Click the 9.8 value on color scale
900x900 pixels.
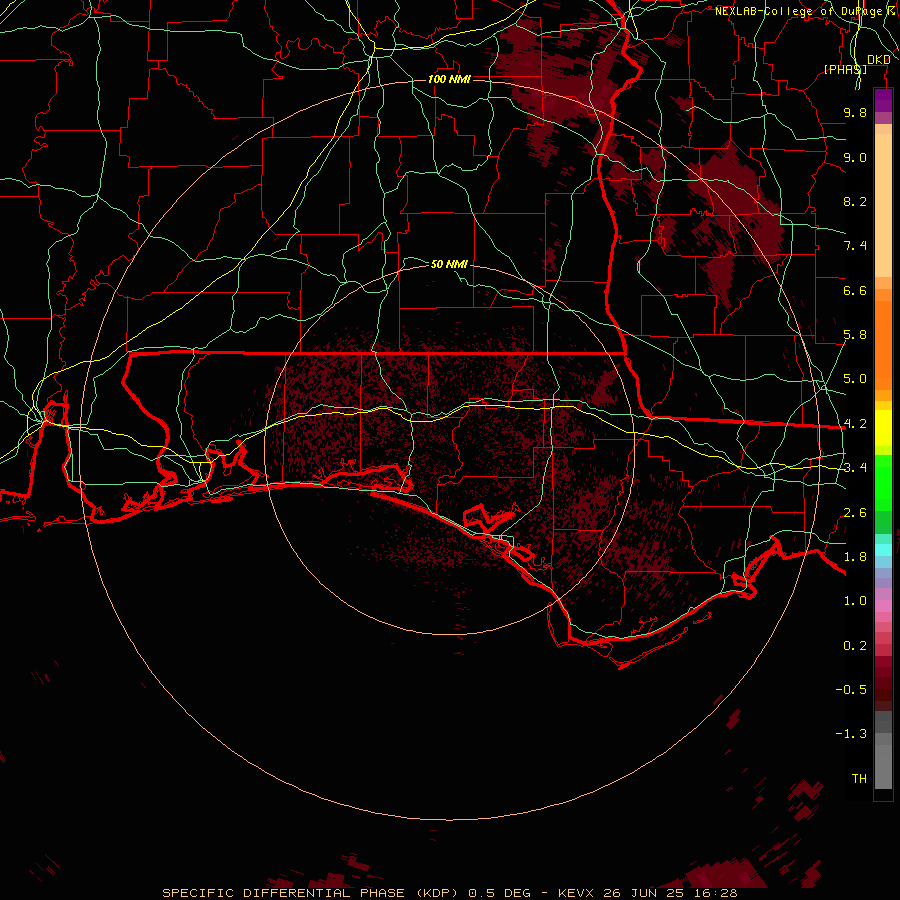[x=855, y=112]
